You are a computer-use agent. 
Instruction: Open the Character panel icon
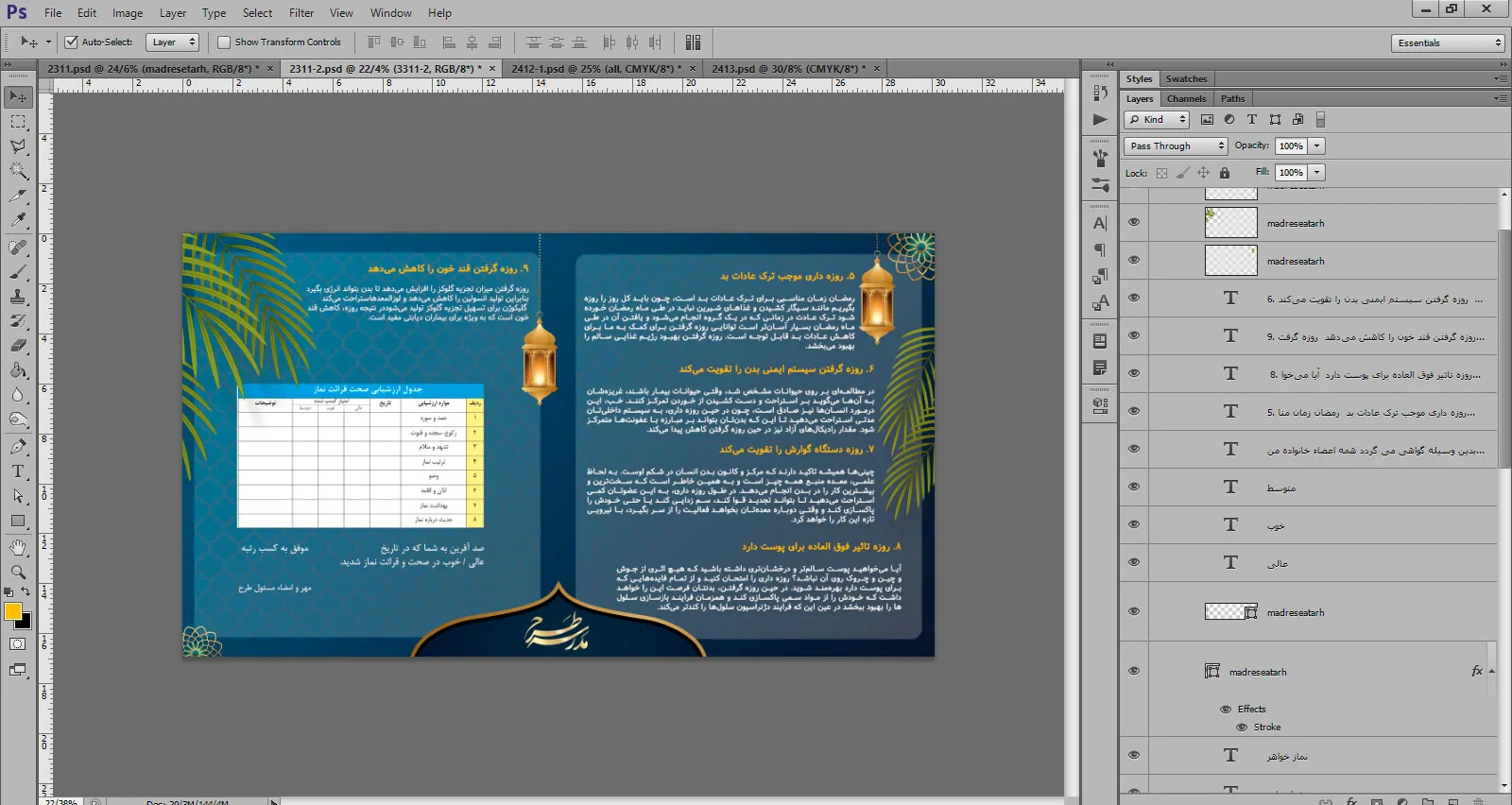(1100, 224)
